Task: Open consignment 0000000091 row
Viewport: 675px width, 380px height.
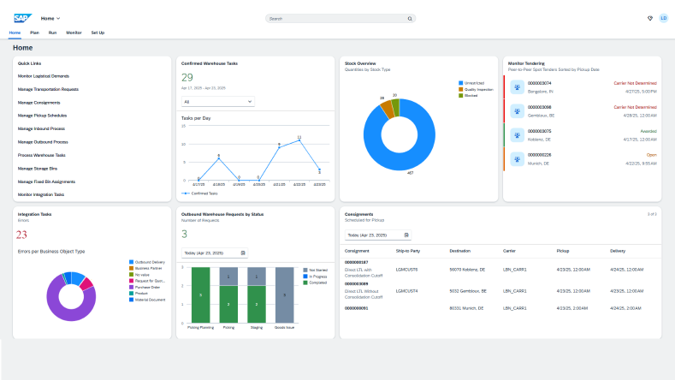Action: [501, 308]
